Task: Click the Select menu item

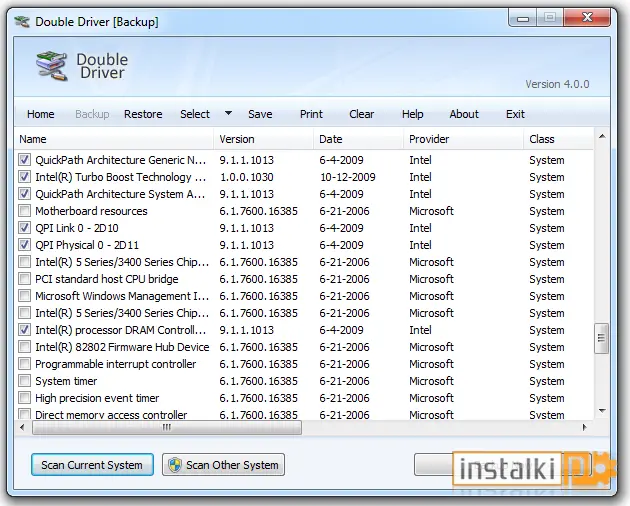Action: click(x=195, y=114)
